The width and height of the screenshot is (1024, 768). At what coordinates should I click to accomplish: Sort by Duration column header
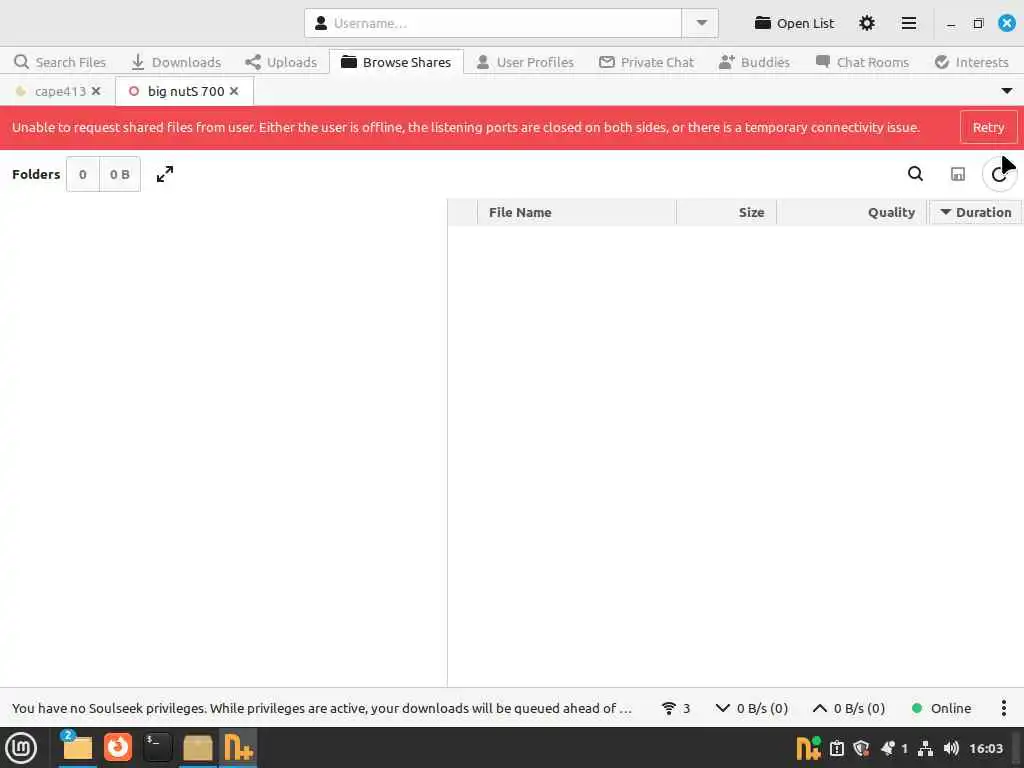[x=976, y=212]
